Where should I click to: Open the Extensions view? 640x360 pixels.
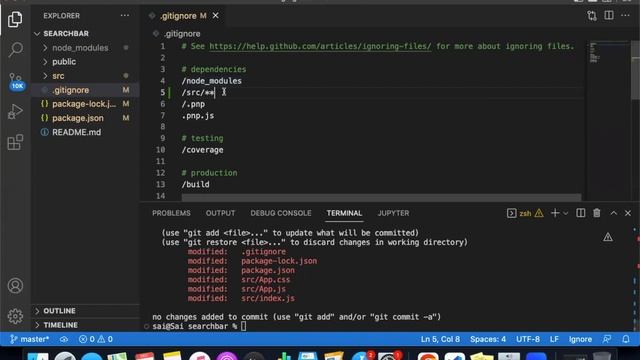click(15, 142)
